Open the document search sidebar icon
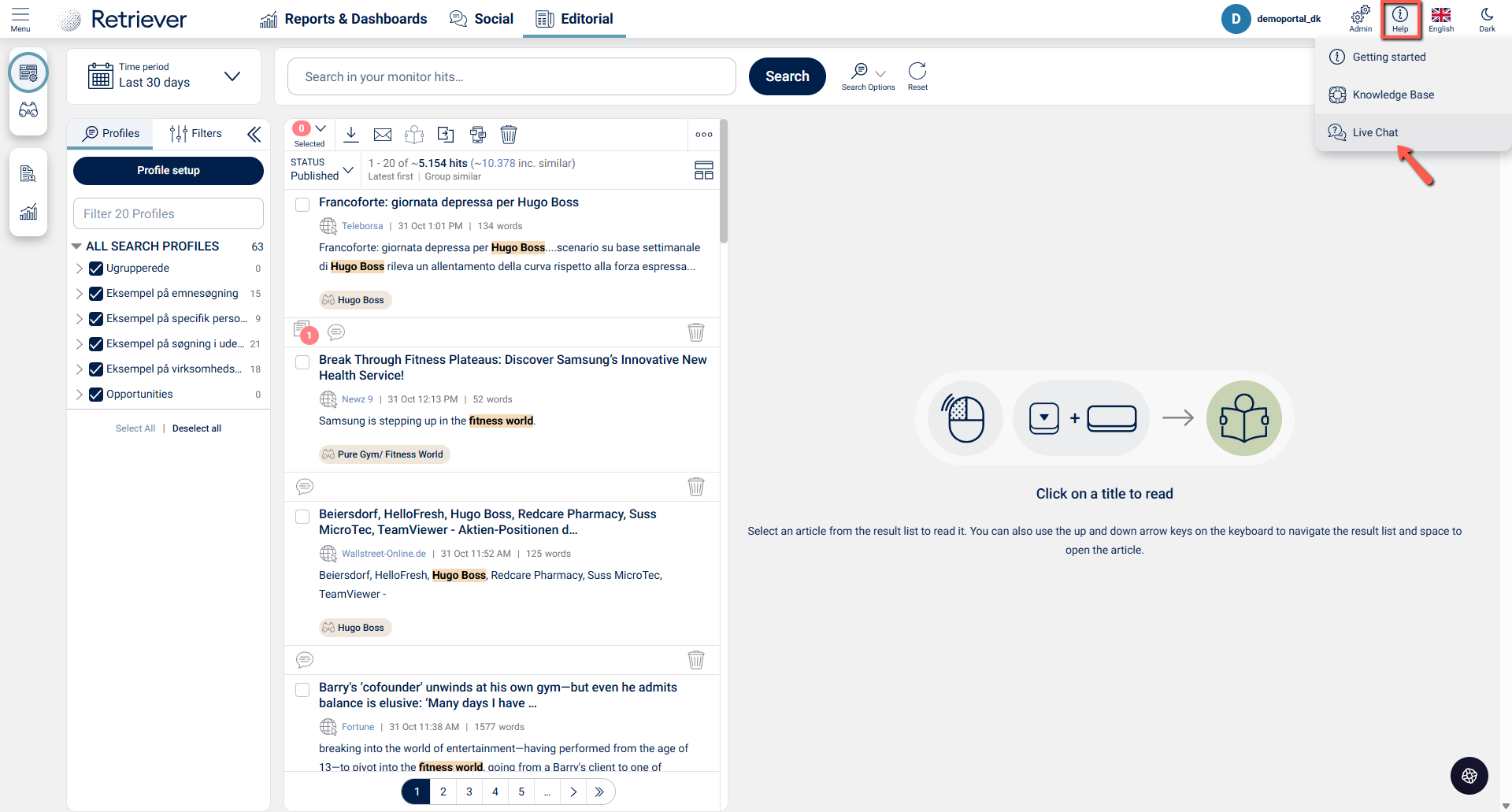 pos(28,174)
